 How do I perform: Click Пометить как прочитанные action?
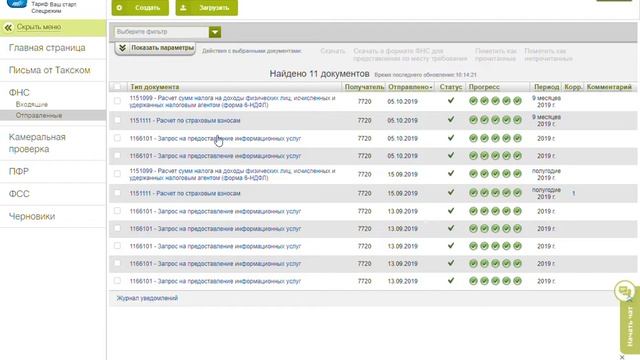coord(496,55)
